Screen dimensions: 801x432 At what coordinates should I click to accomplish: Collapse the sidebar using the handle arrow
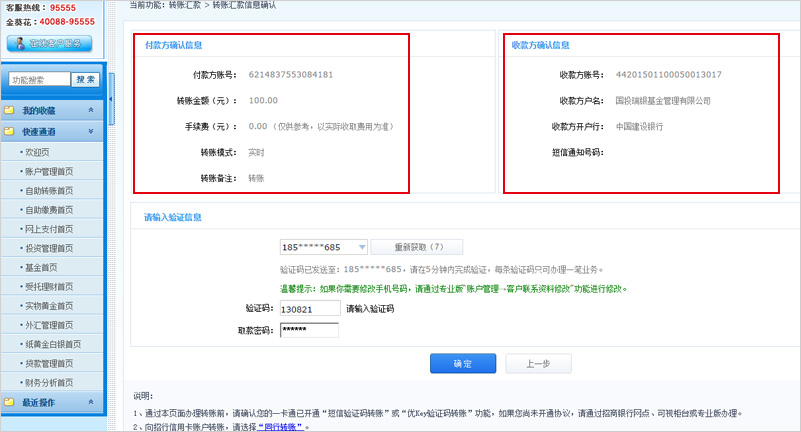tap(112, 99)
